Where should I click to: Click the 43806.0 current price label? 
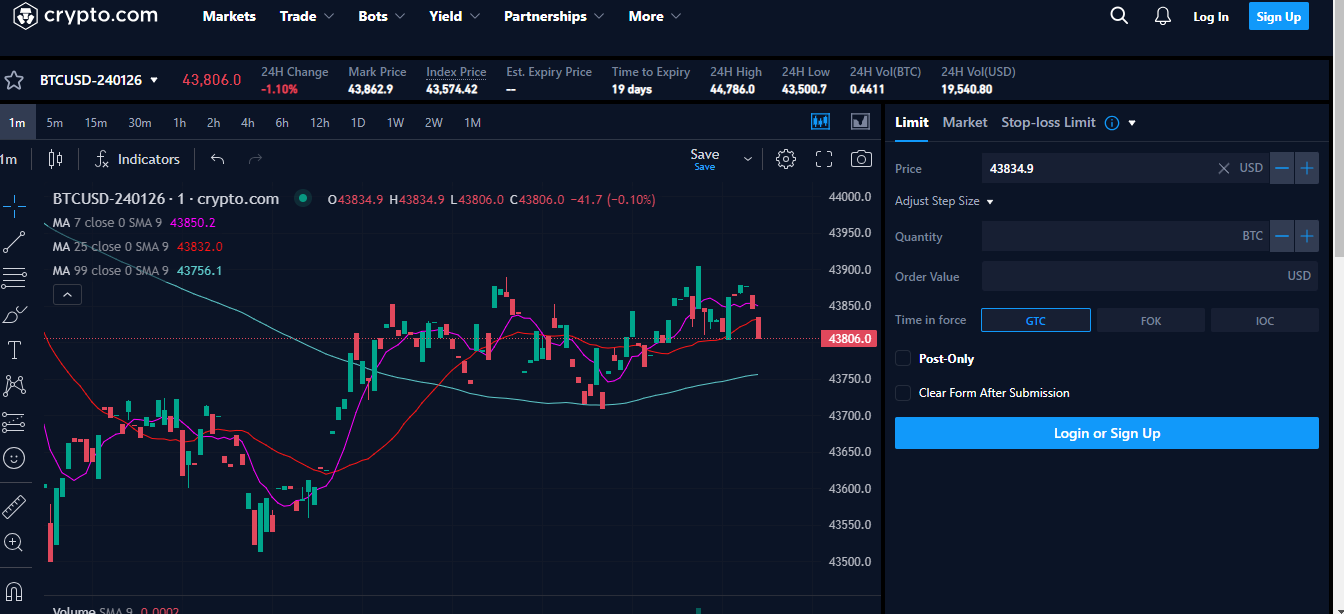[x=850, y=339]
